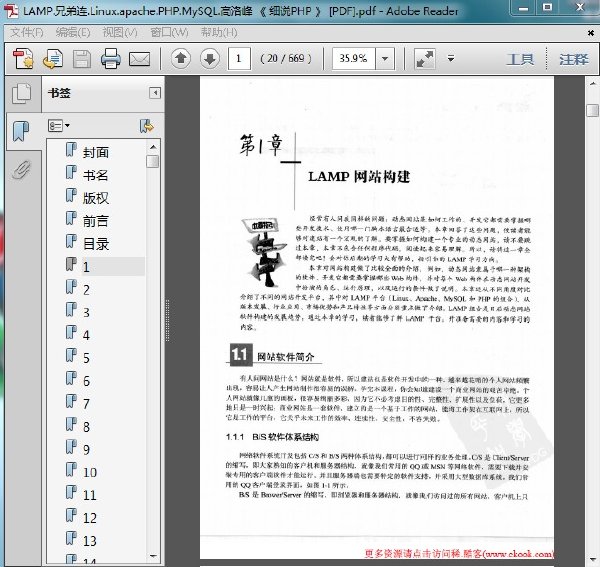Click the bookmark icon beside 5

click(x=71, y=355)
